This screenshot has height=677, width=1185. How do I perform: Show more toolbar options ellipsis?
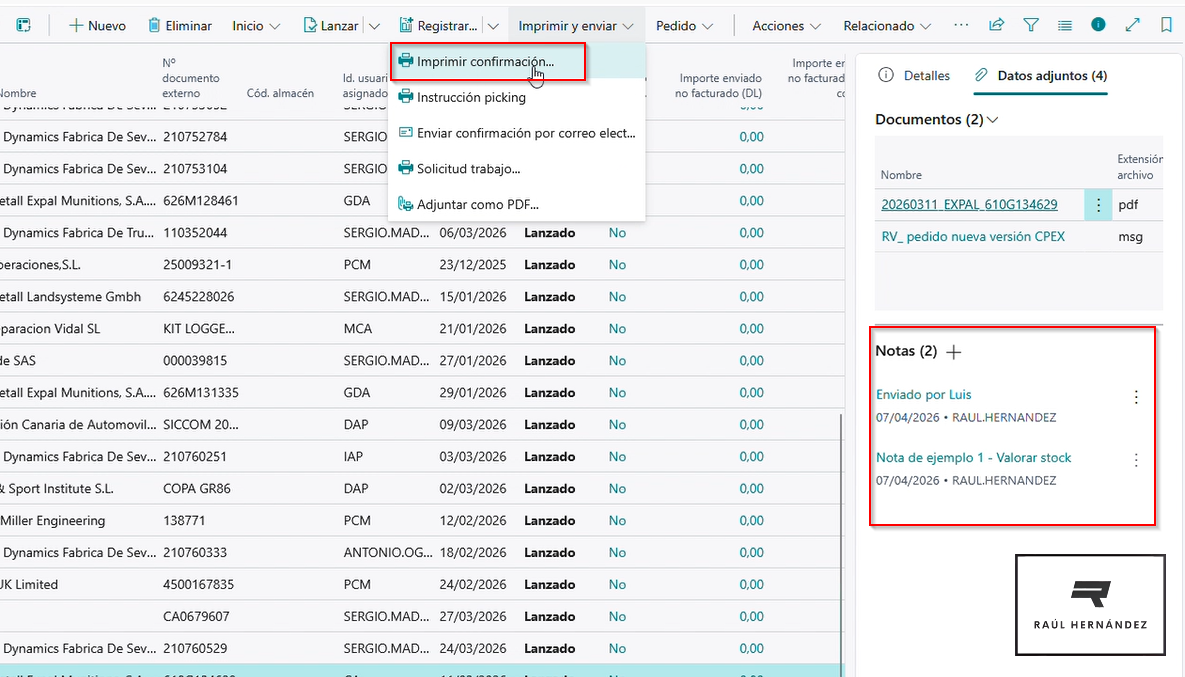(961, 25)
